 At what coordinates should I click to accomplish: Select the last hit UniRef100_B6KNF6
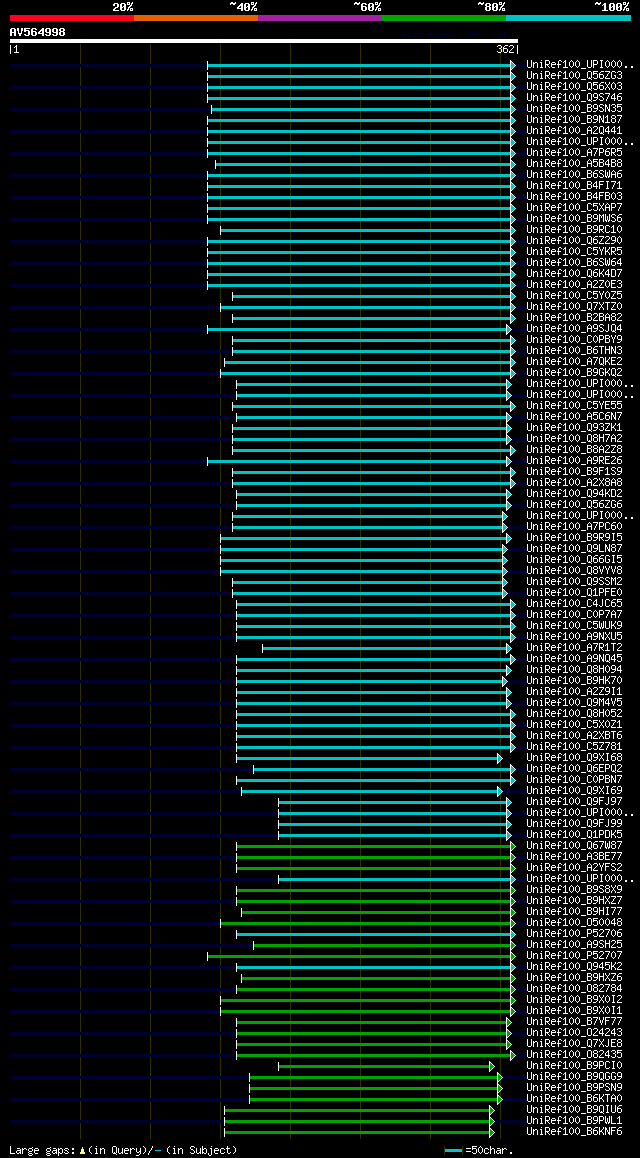click(x=574, y=1132)
